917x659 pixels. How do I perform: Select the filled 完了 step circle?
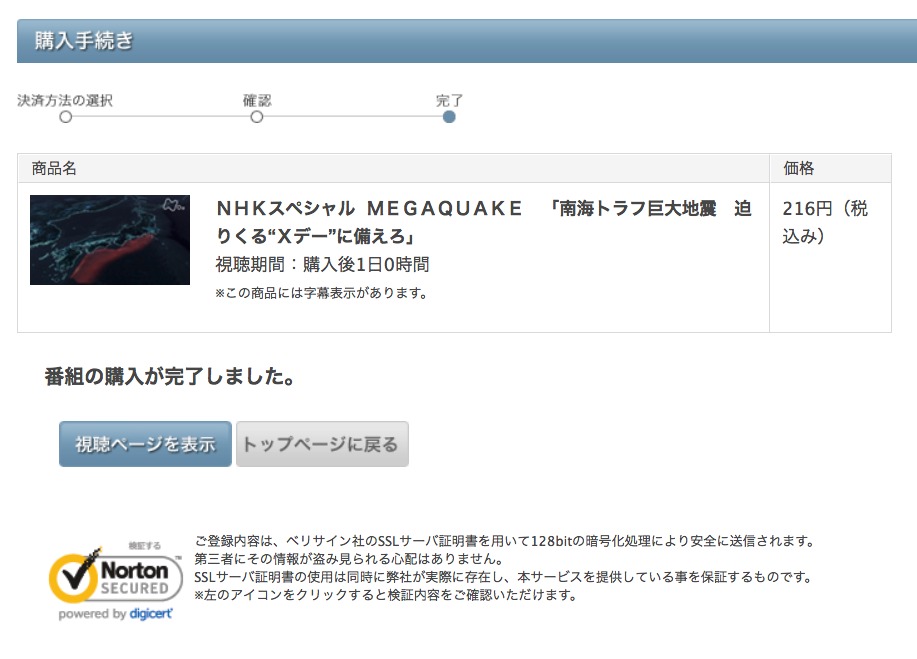pos(449,117)
